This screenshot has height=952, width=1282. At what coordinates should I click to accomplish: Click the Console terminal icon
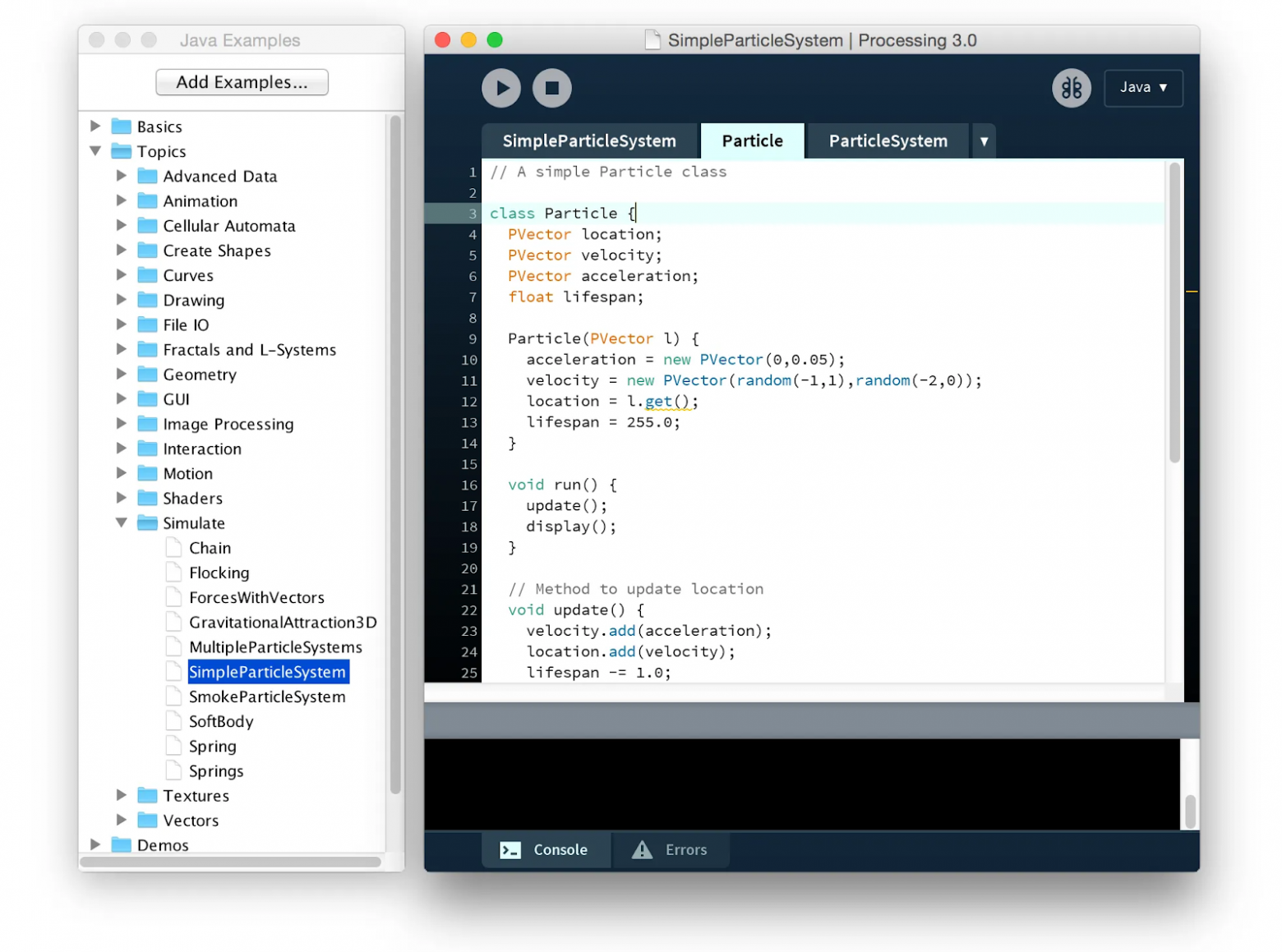pos(510,850)
